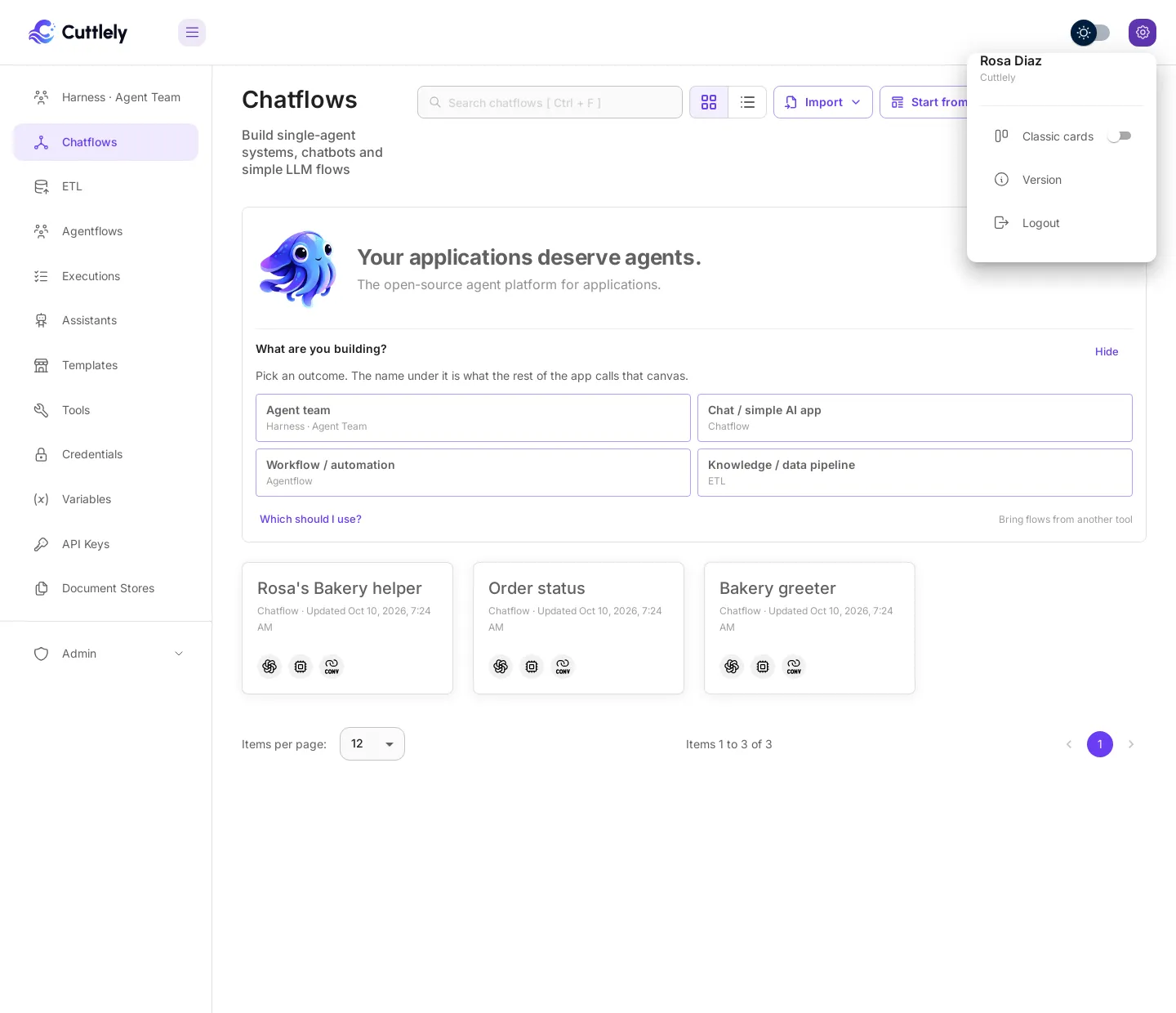Go to Credentials page

[x=106, y=454]
